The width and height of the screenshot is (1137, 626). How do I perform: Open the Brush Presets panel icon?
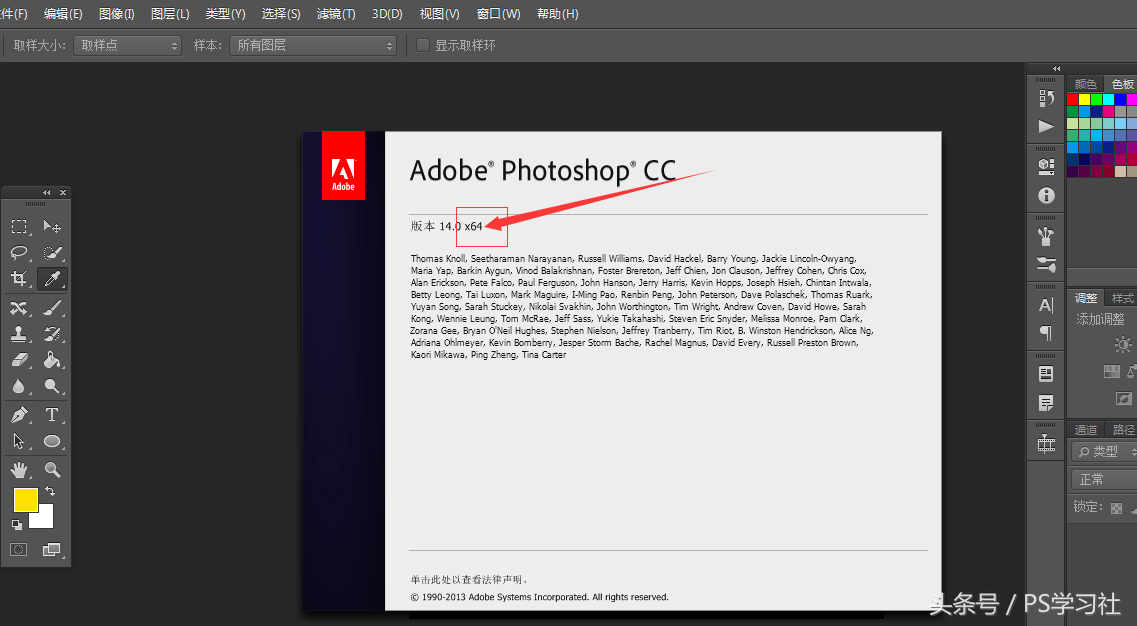[1046, 236]
